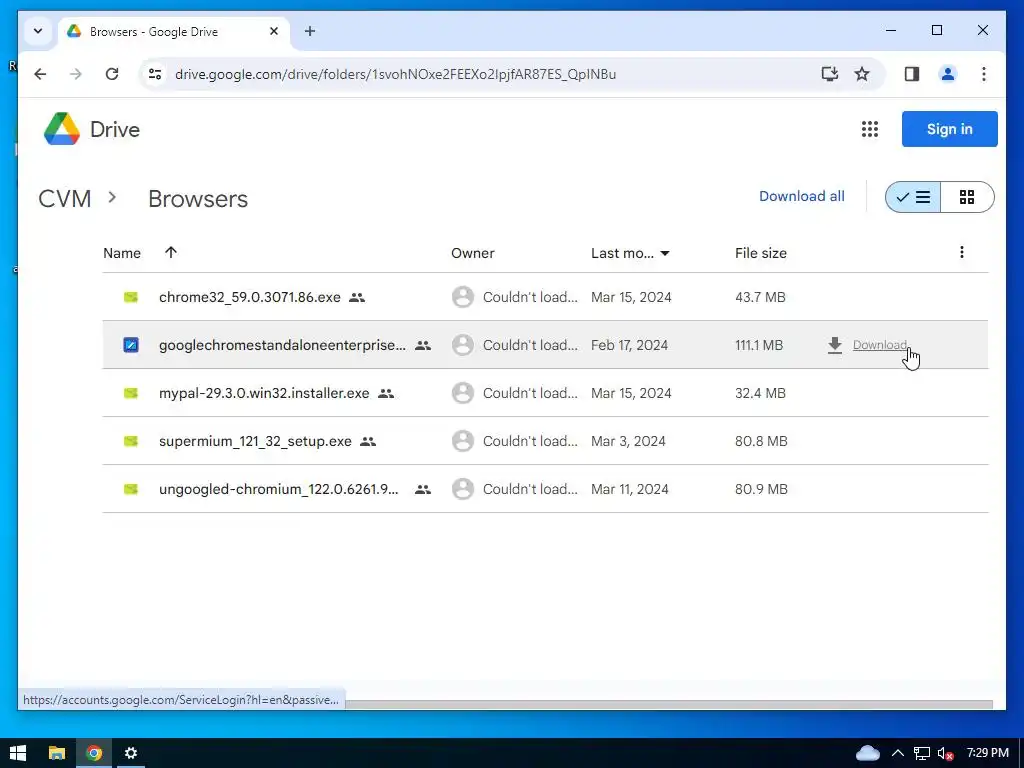1024x768 pixels.
Task: Click the install app icon in address bar
Action: [829, 74]
